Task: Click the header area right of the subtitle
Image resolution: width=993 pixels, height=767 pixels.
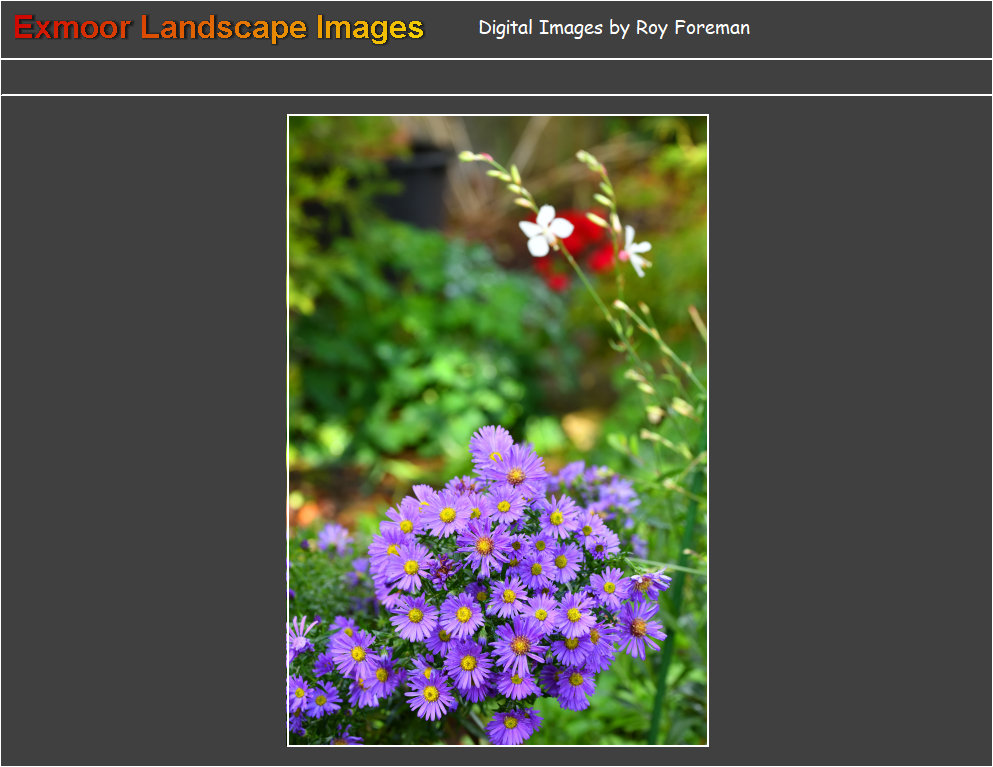Action: click(870, 28)
